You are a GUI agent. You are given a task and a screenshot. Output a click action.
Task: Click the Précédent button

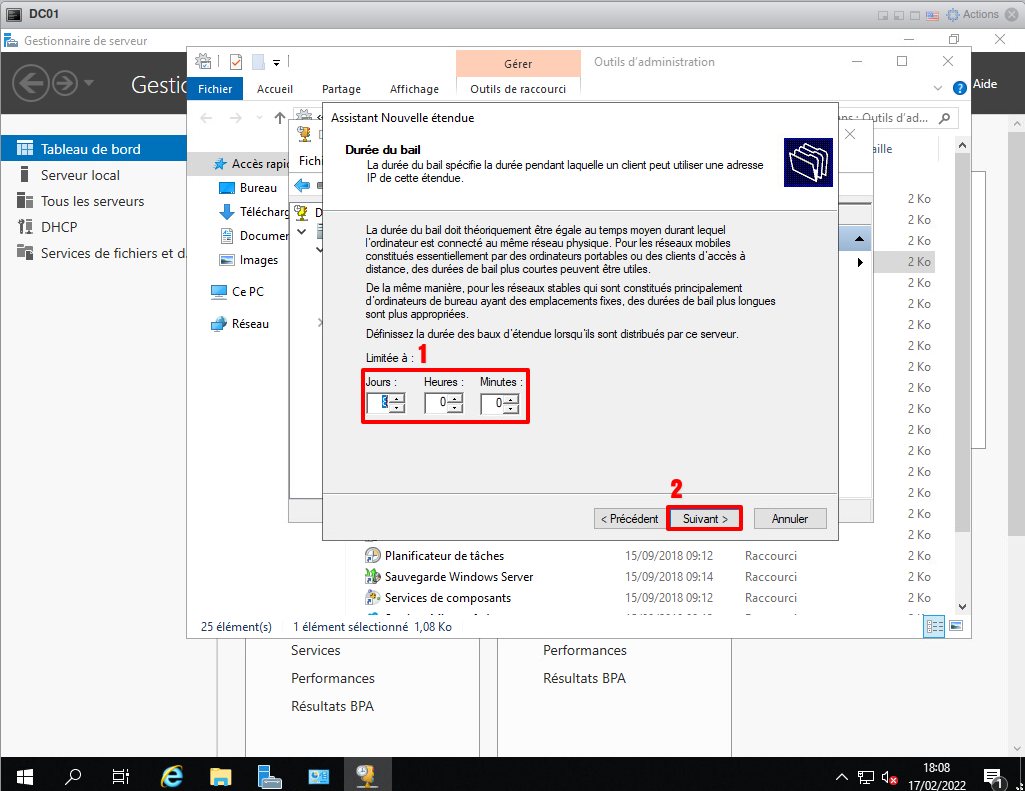[629, 519]
